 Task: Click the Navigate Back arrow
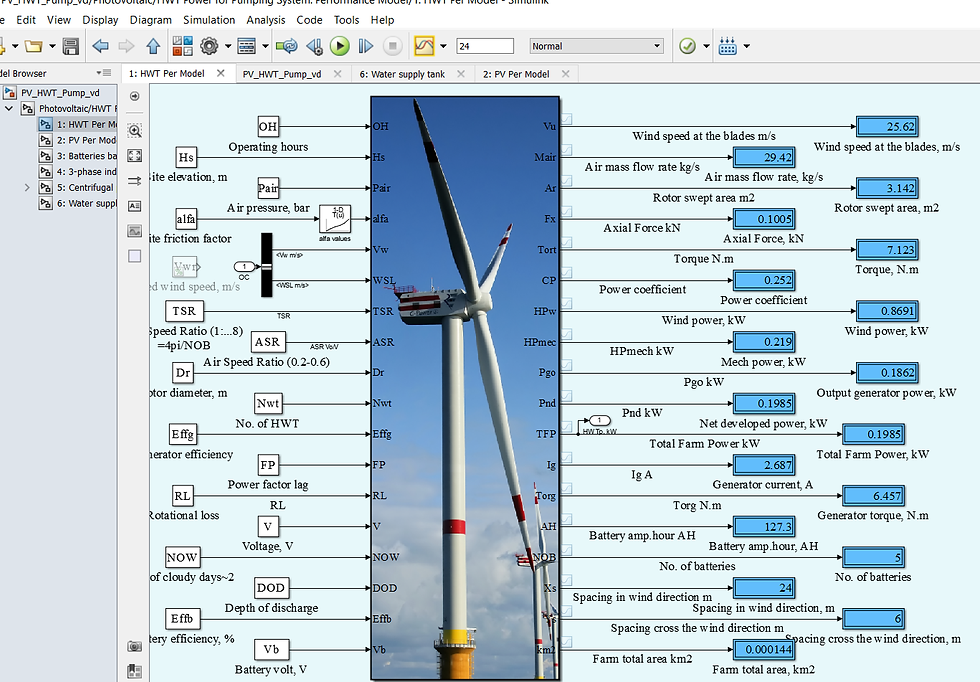pos(101,45)
